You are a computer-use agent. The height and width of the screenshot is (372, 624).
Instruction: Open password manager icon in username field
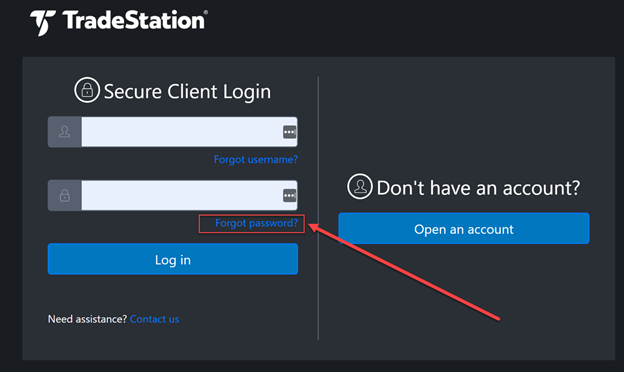pyautogui.click(x=289, y=132)
